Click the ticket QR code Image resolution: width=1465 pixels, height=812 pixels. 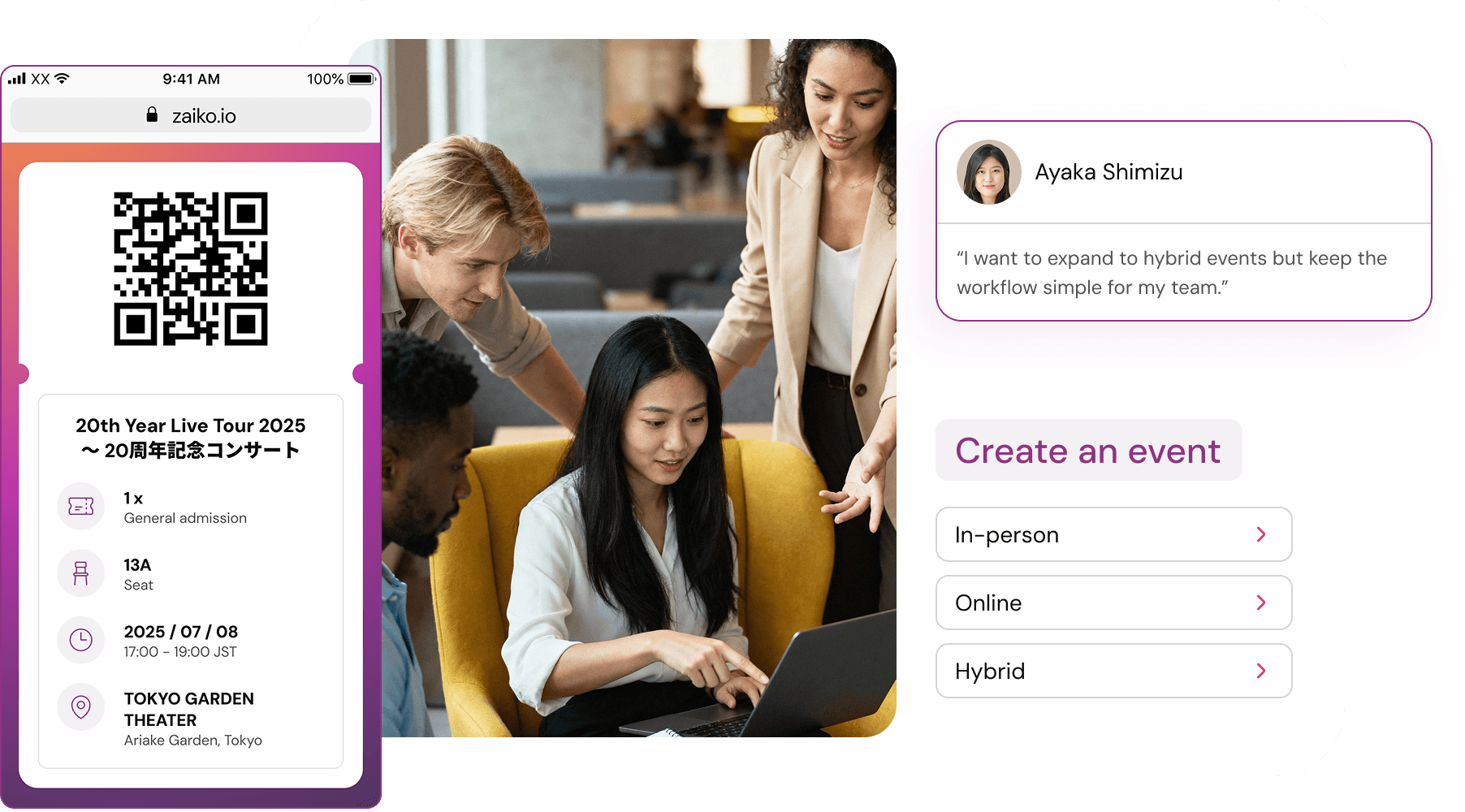pos(191,269)
